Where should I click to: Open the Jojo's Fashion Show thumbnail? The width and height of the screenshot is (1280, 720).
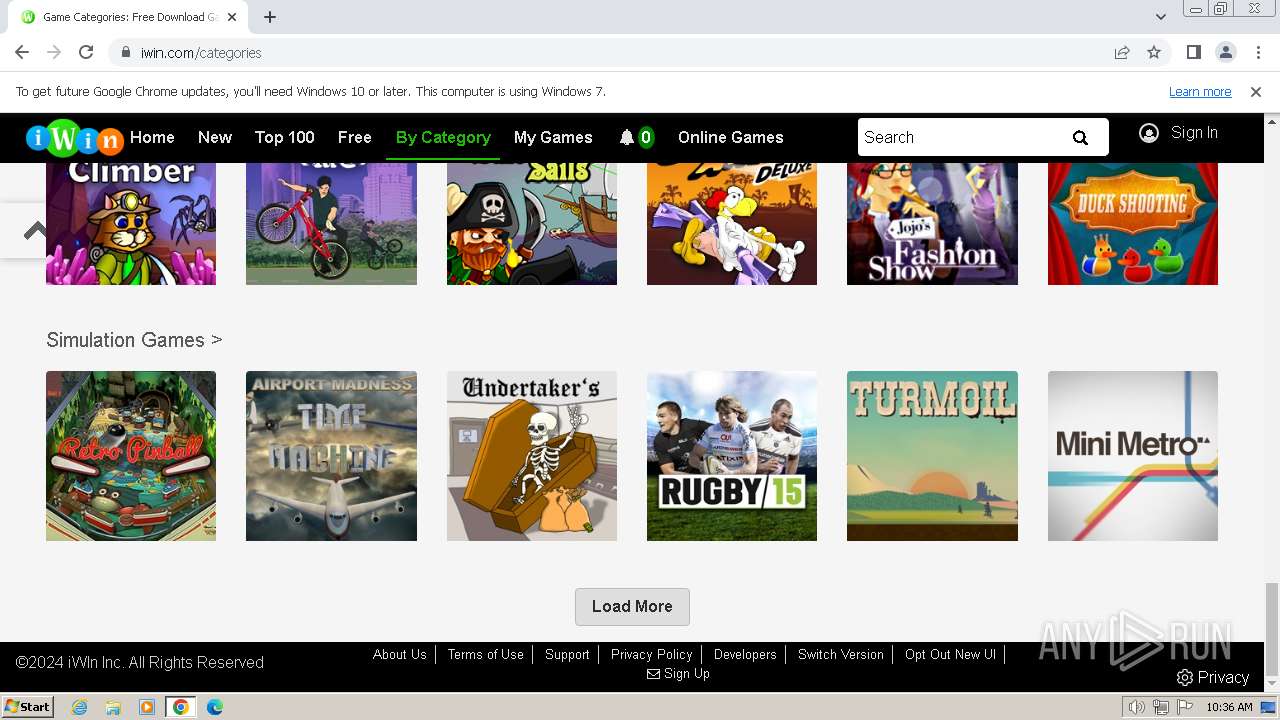click(x=932, y=224)
